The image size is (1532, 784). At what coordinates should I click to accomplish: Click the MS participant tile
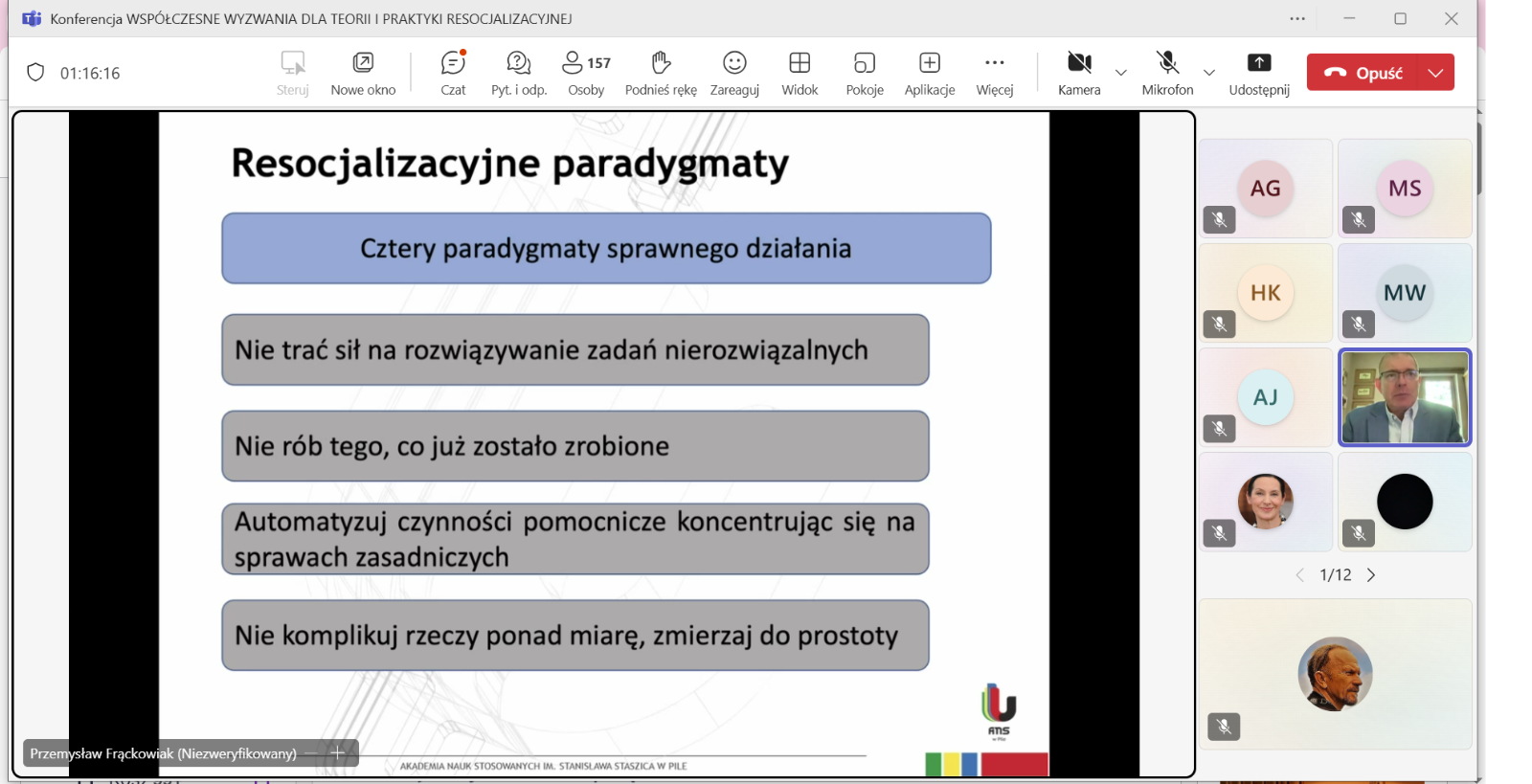pyautogui.click(x=1405, y=189)
